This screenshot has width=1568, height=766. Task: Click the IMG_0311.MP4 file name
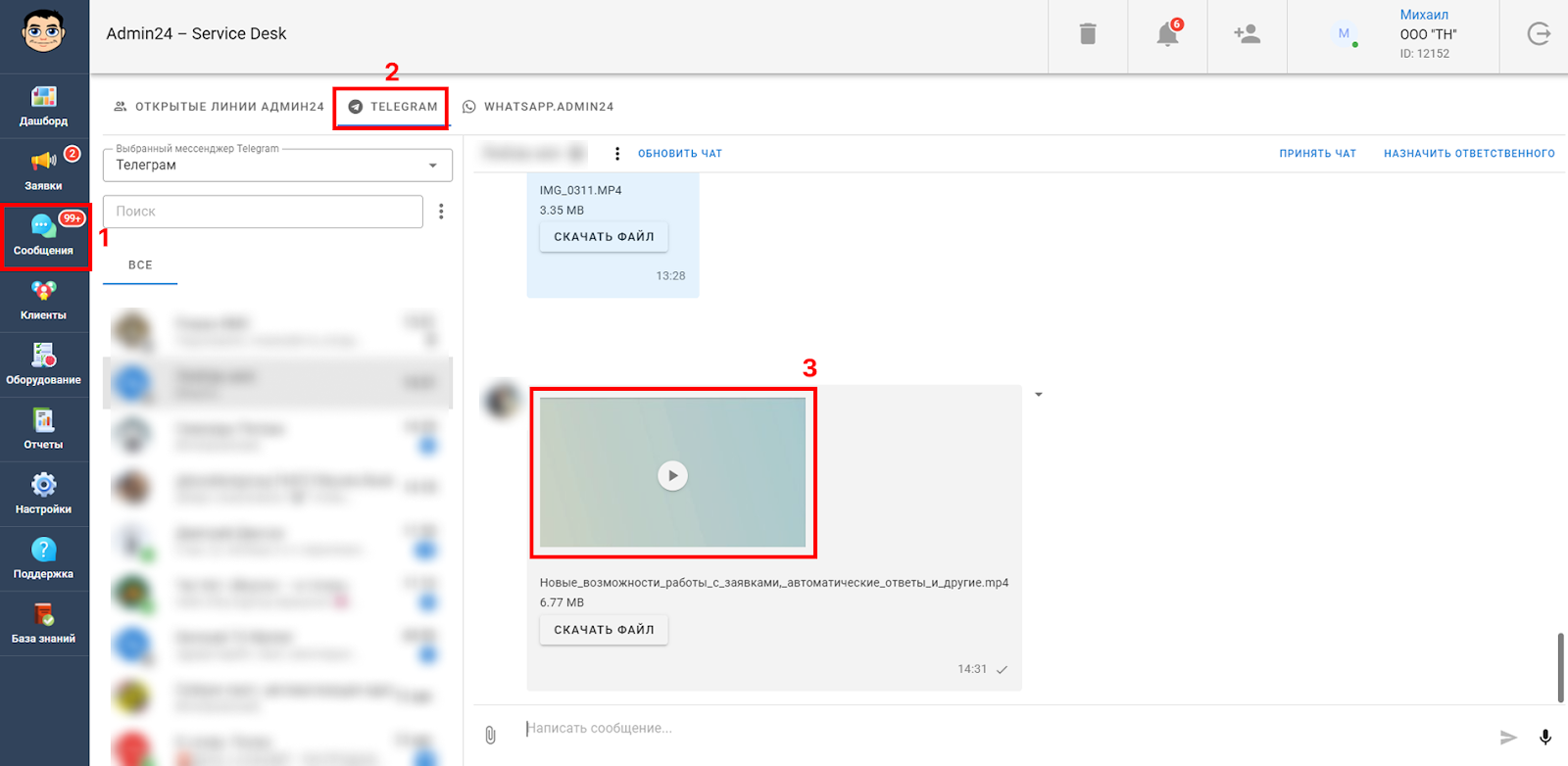[x=580, y=191]
